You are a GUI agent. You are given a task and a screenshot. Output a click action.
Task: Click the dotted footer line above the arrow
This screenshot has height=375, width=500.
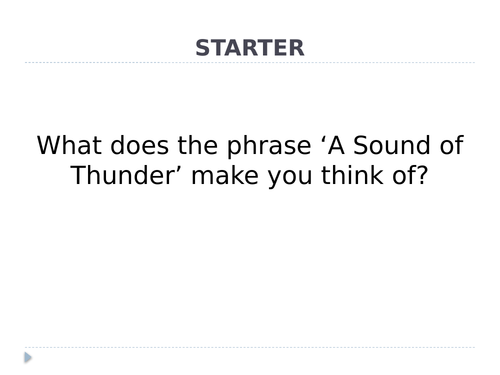[x=250, y=347]
